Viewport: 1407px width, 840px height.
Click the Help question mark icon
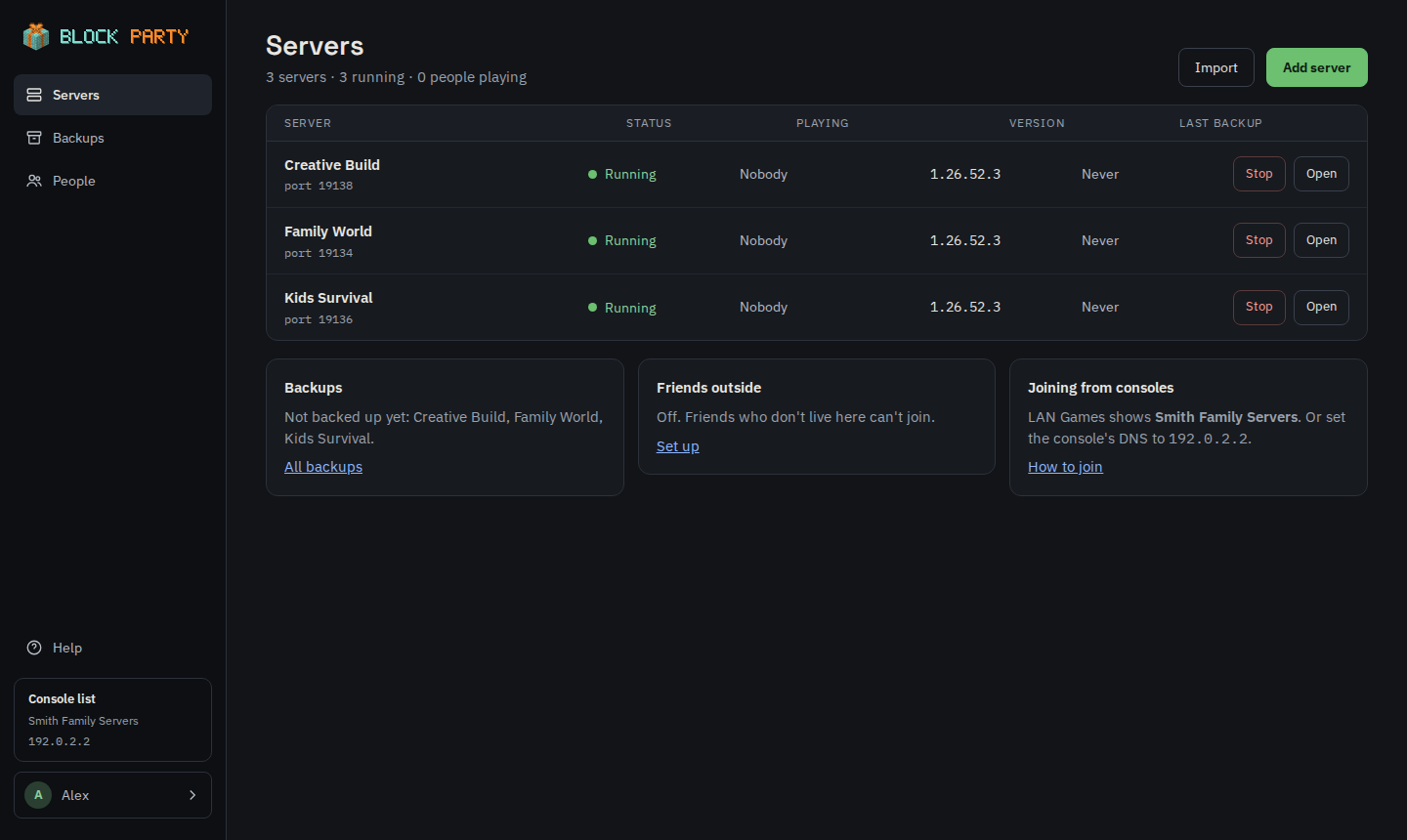34,648
